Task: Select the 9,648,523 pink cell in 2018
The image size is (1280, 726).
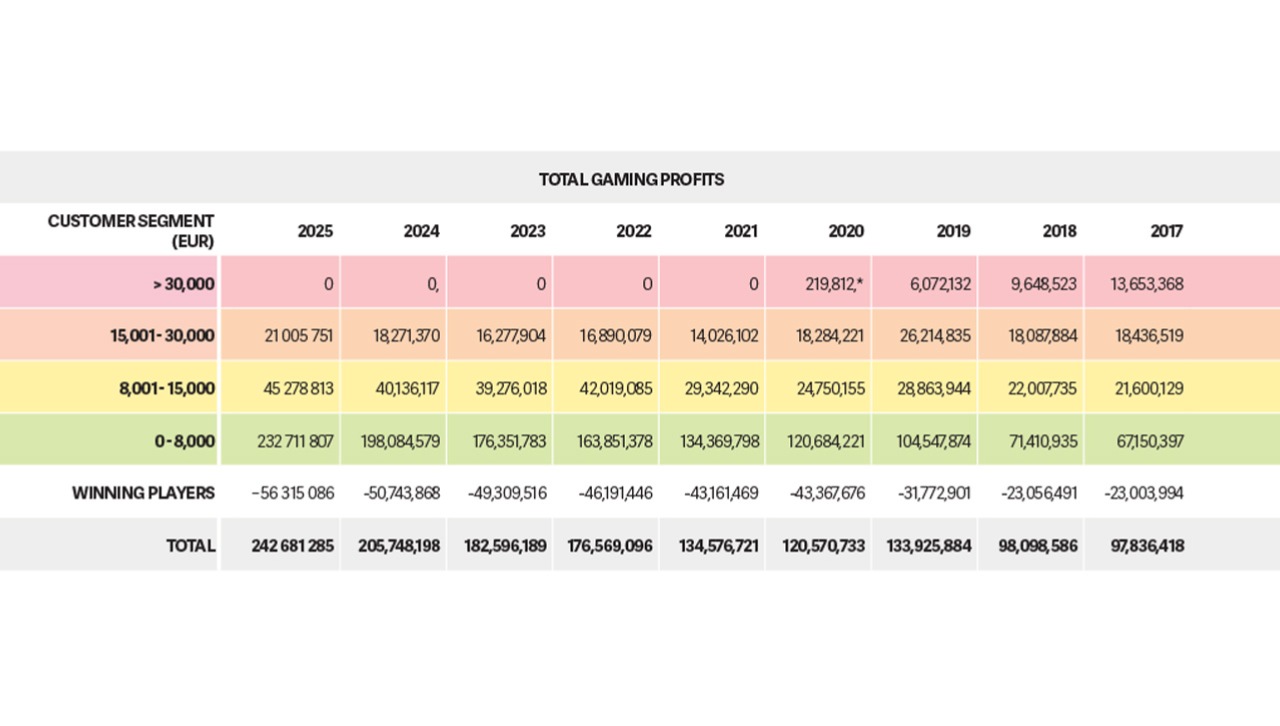Action: (1044, 284)
